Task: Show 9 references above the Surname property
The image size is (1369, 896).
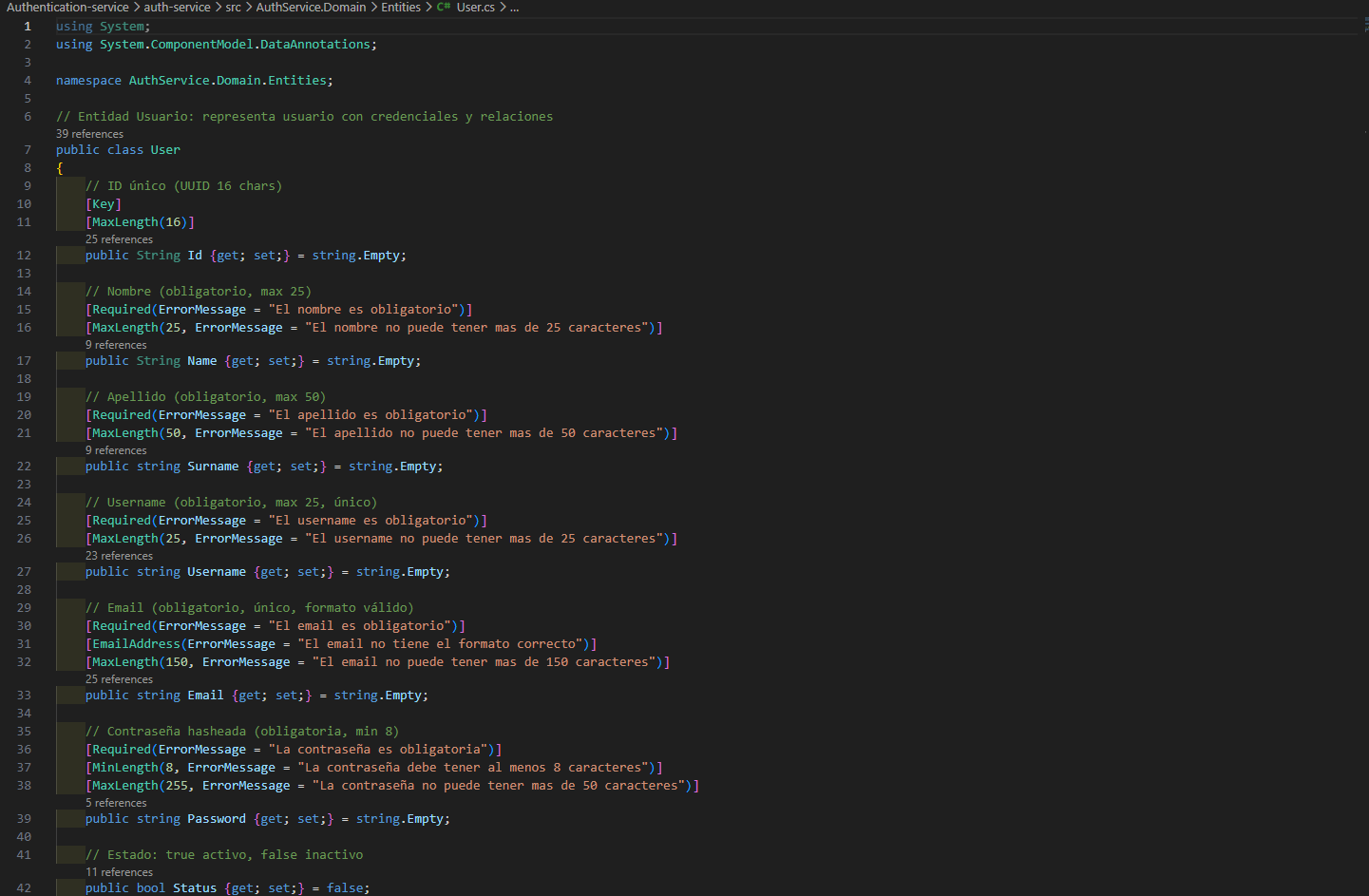Action: [x=116, y=450]
